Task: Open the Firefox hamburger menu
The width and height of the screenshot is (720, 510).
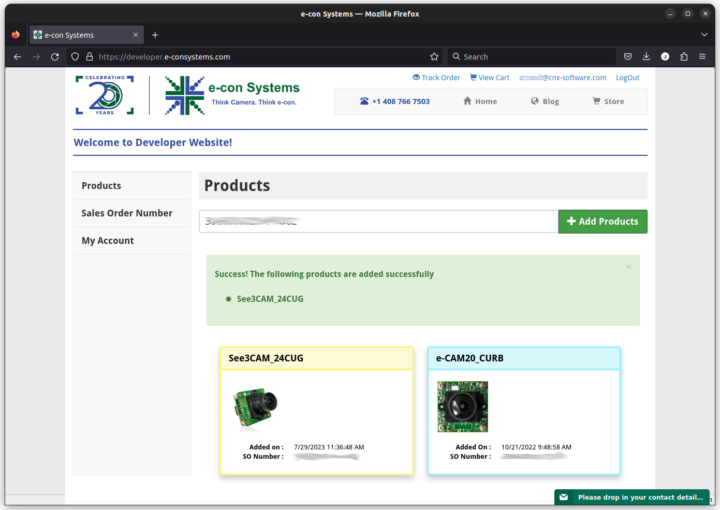Action: tap(702, 57)
